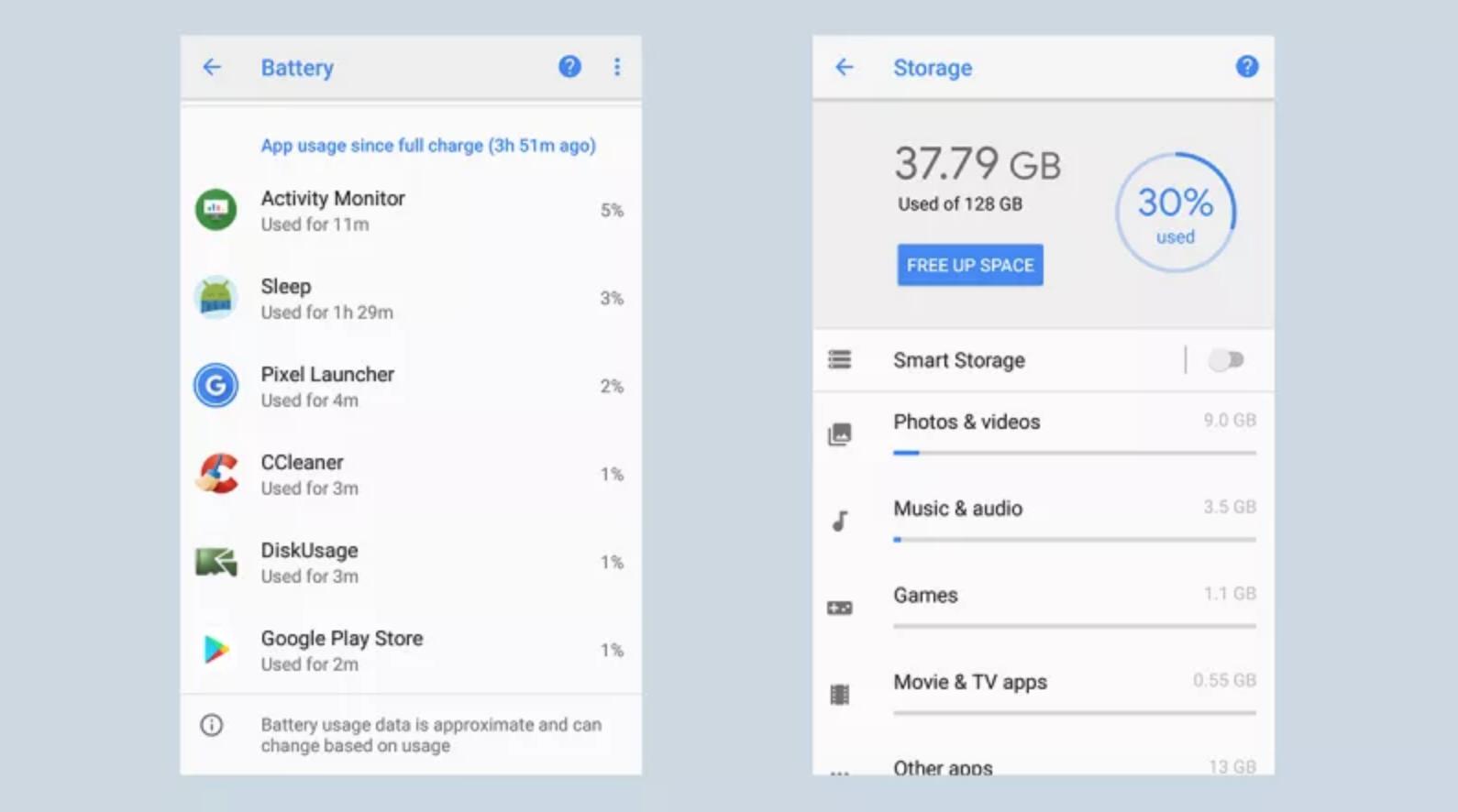Tap the Sleep app icon
Image resolution: width=1458 pixels, height=812 pixels.
point(216,298)
